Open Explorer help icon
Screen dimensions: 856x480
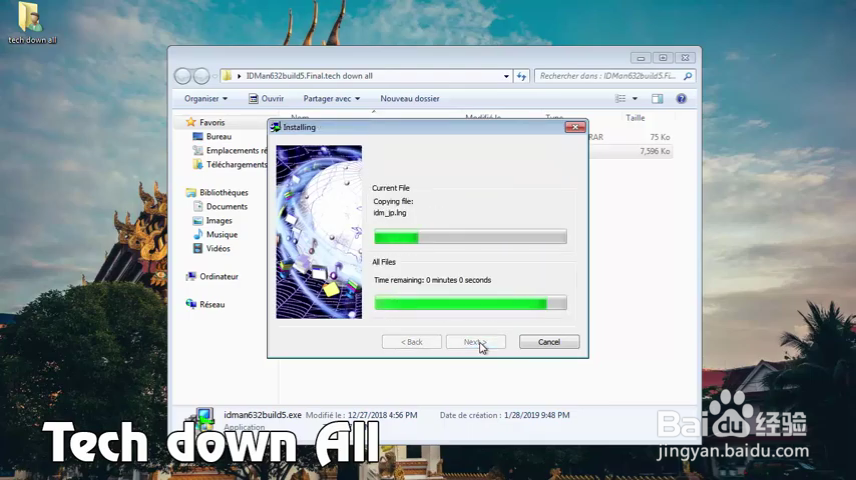(681, 99)
